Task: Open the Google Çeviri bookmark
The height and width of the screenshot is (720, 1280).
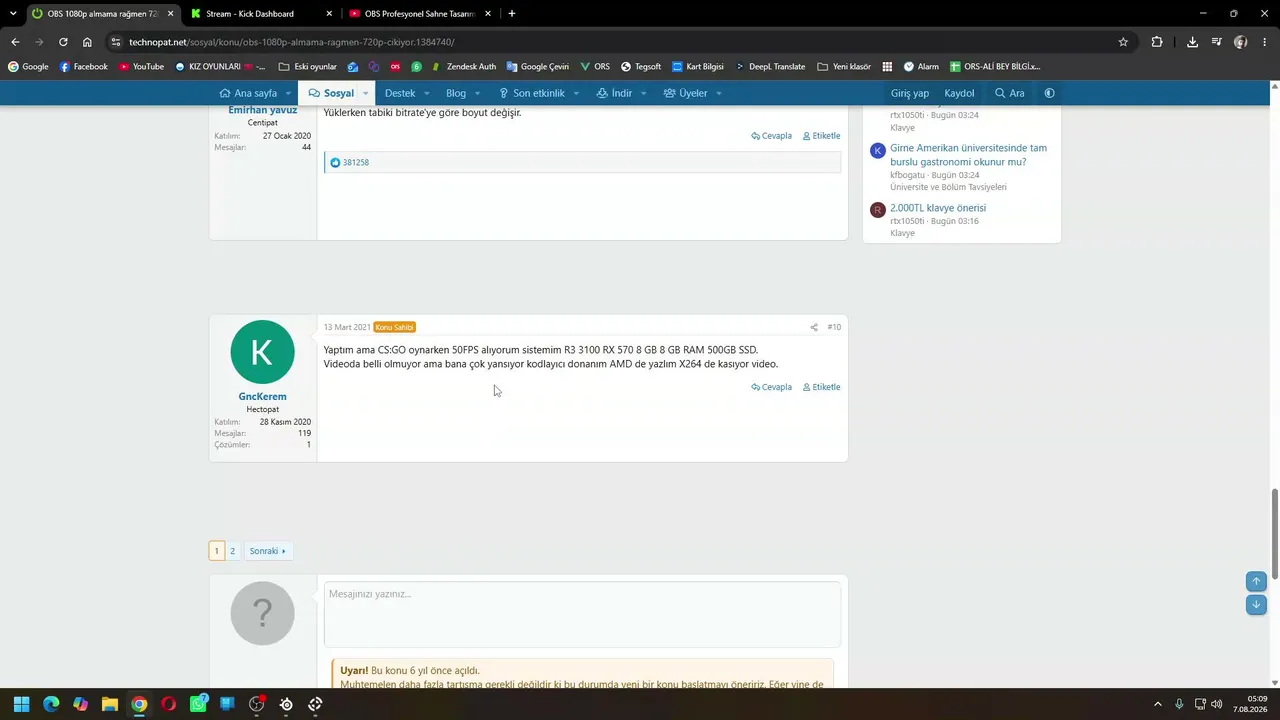Action: tap(537, 67)
